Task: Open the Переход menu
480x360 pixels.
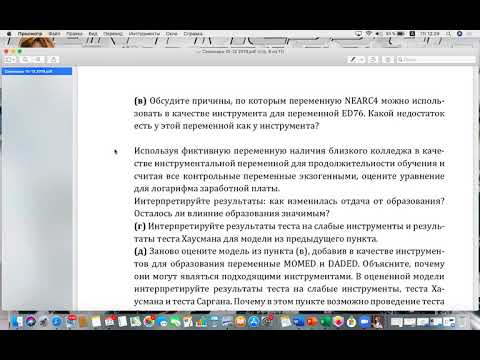Action: (x=113, y=34)
